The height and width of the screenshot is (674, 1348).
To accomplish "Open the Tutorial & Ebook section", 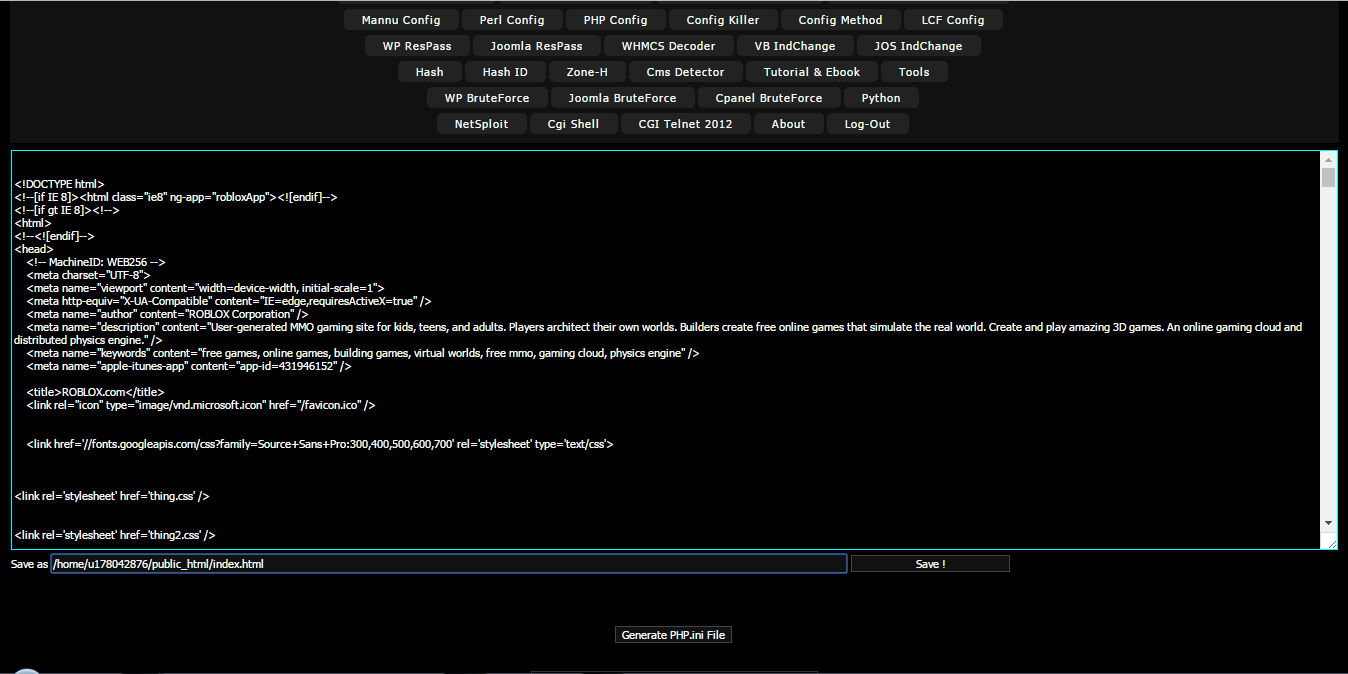I will (x=811, y=71).
